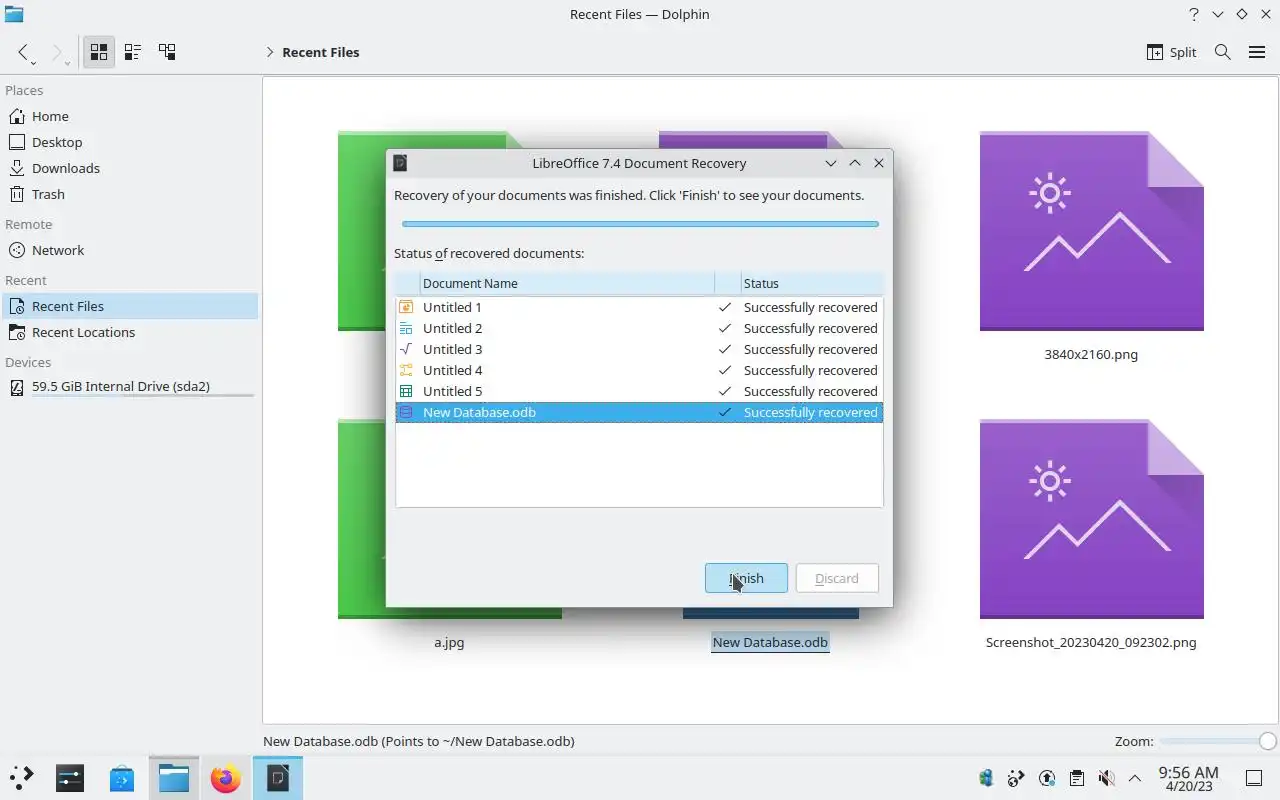Go forward using the Dolphin forward arrow
This screenshot has width=1280, height=800.
(x=58, y=52)
